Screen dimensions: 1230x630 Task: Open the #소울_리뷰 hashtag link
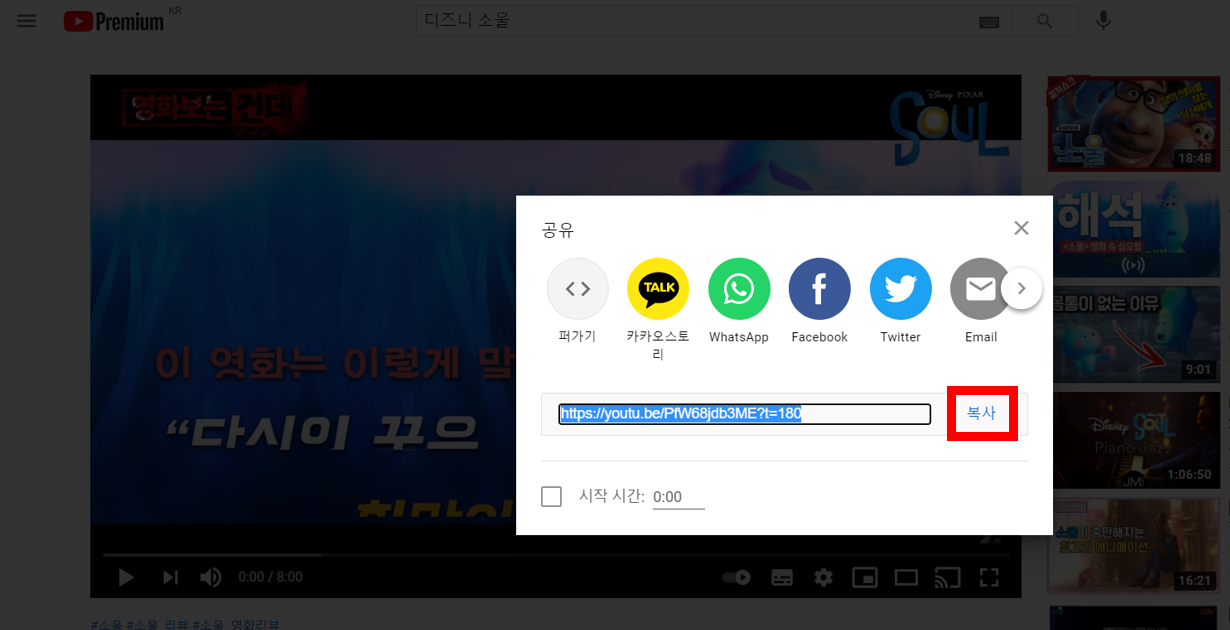coord(157,624)
